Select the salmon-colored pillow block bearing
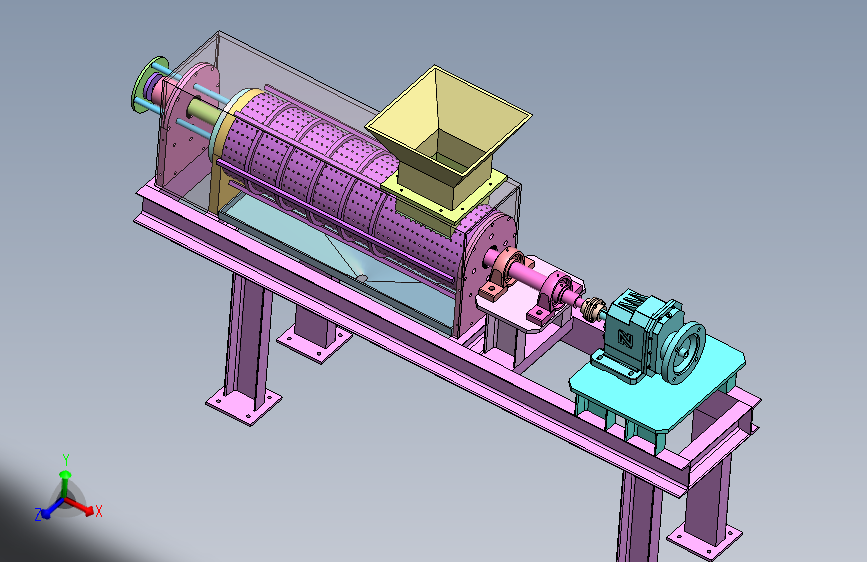The image size is (867, 562). (503, 272)
